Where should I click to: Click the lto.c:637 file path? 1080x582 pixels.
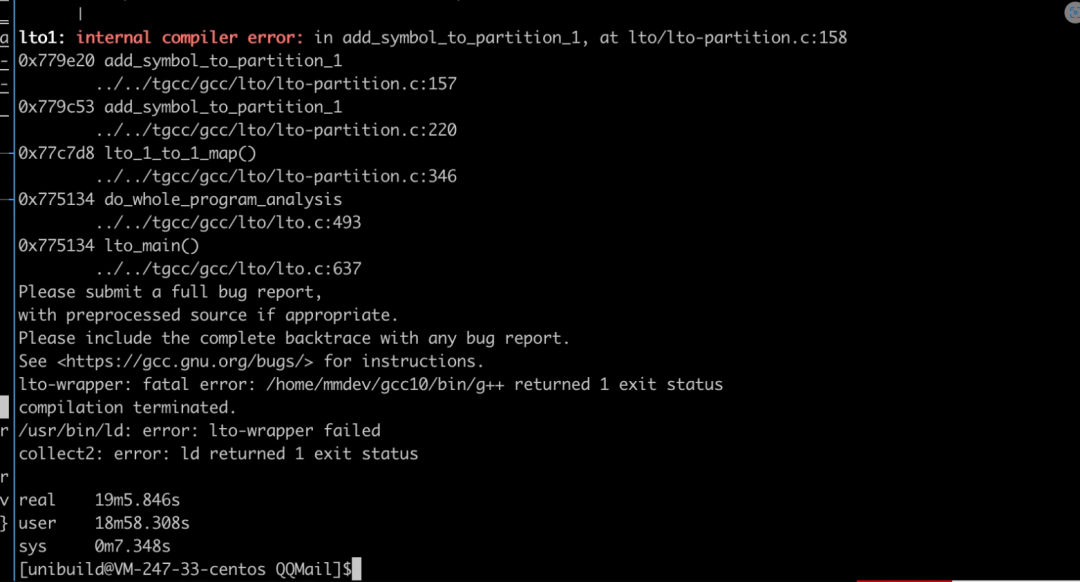coord(228,269)
